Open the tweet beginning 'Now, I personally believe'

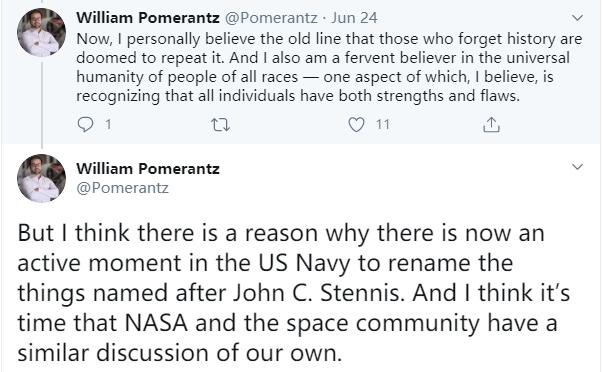point(329,67)
